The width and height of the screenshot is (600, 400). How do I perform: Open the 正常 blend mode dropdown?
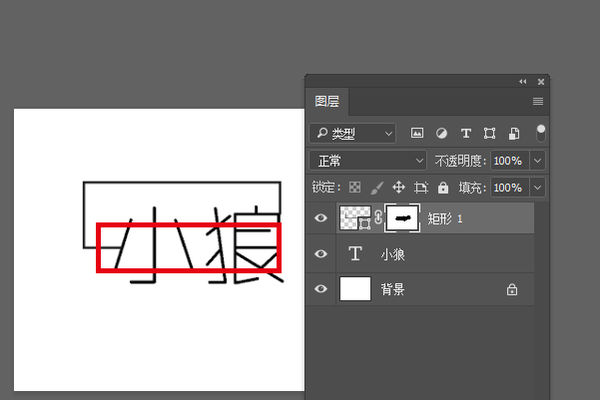click(368, 161)
